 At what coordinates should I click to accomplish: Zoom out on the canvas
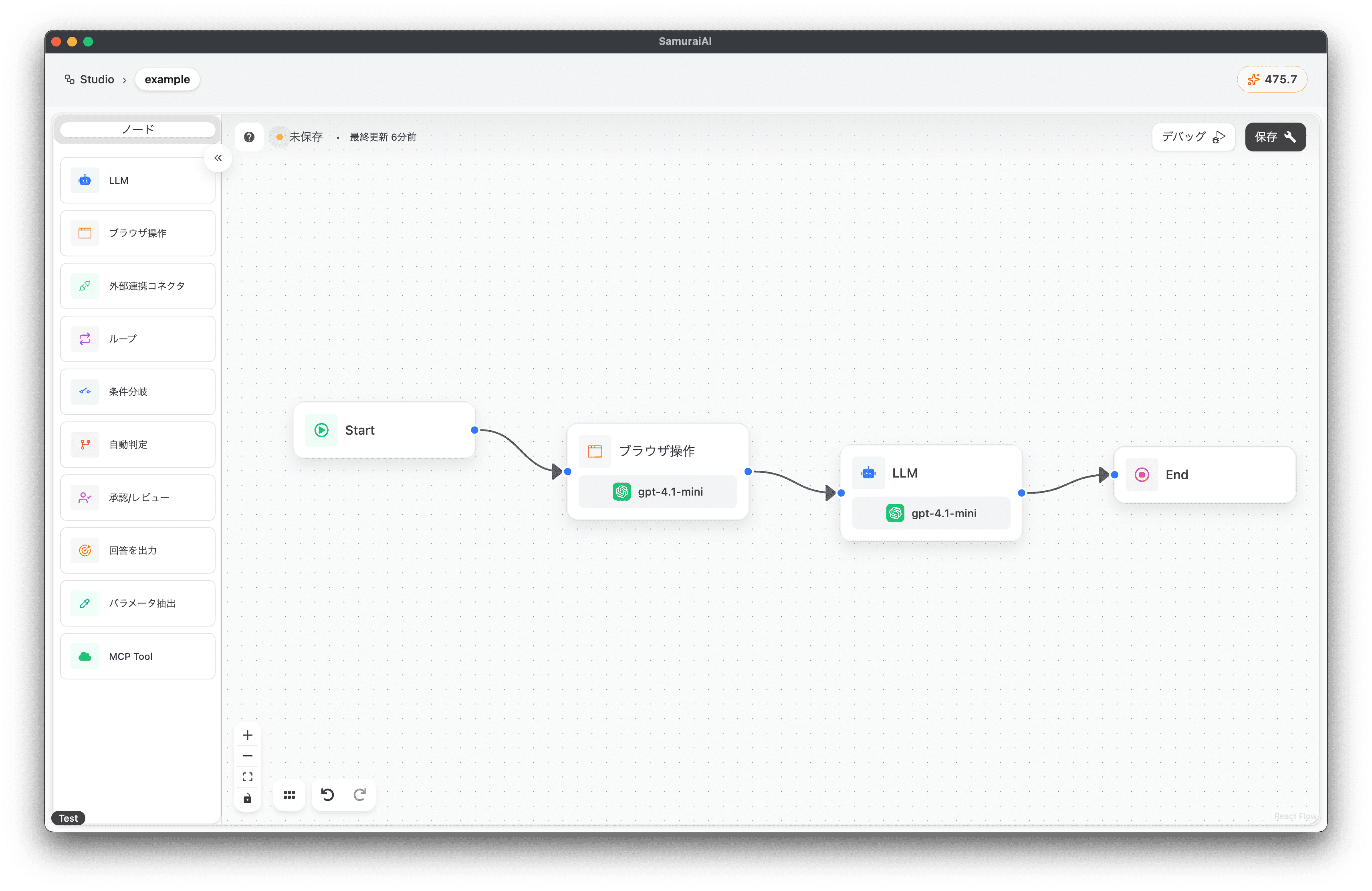click(x=248, y=756)
